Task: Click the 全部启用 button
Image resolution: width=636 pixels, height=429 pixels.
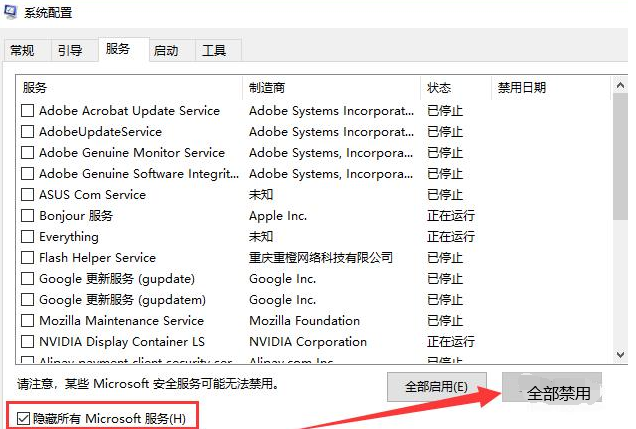Action: (436, 386)
